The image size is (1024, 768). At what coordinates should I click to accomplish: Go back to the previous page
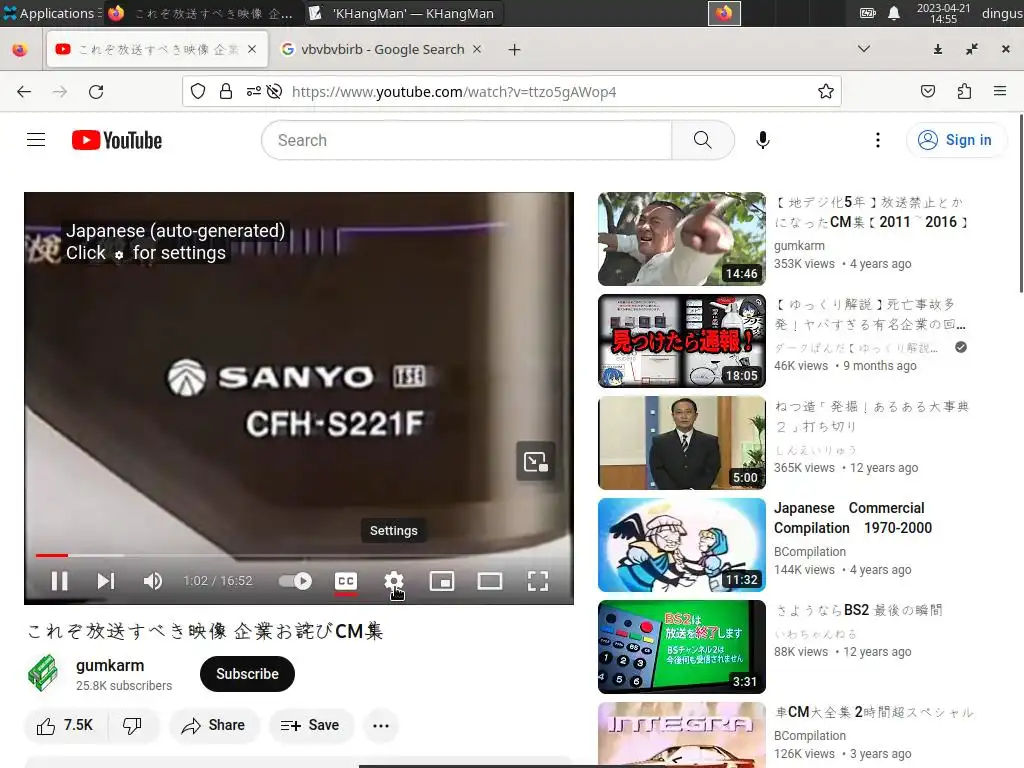[x=24, y=91]
